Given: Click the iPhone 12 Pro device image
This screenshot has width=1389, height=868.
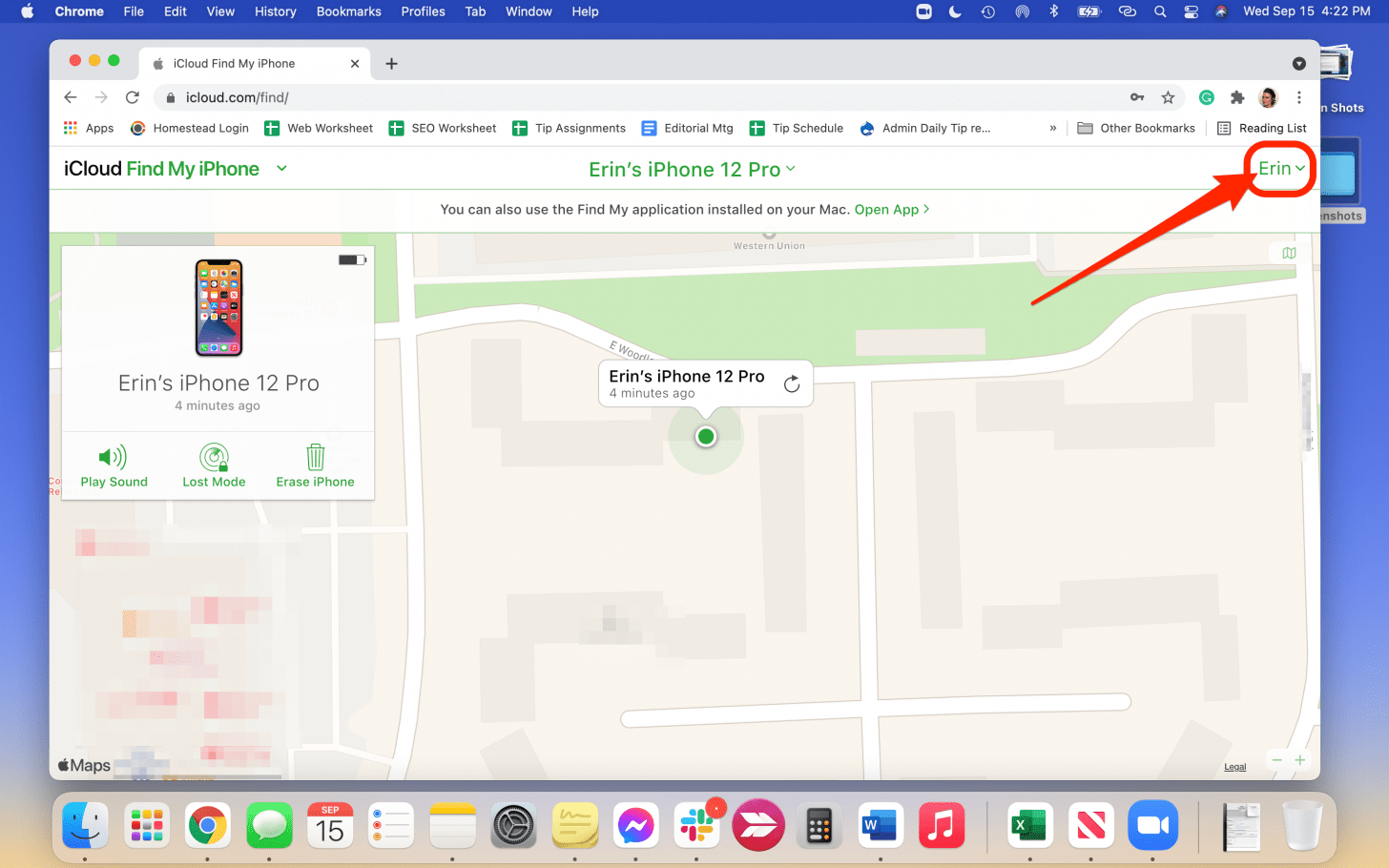Looking at the screenshot, I should pyautogui.click(x=218, y=308).
